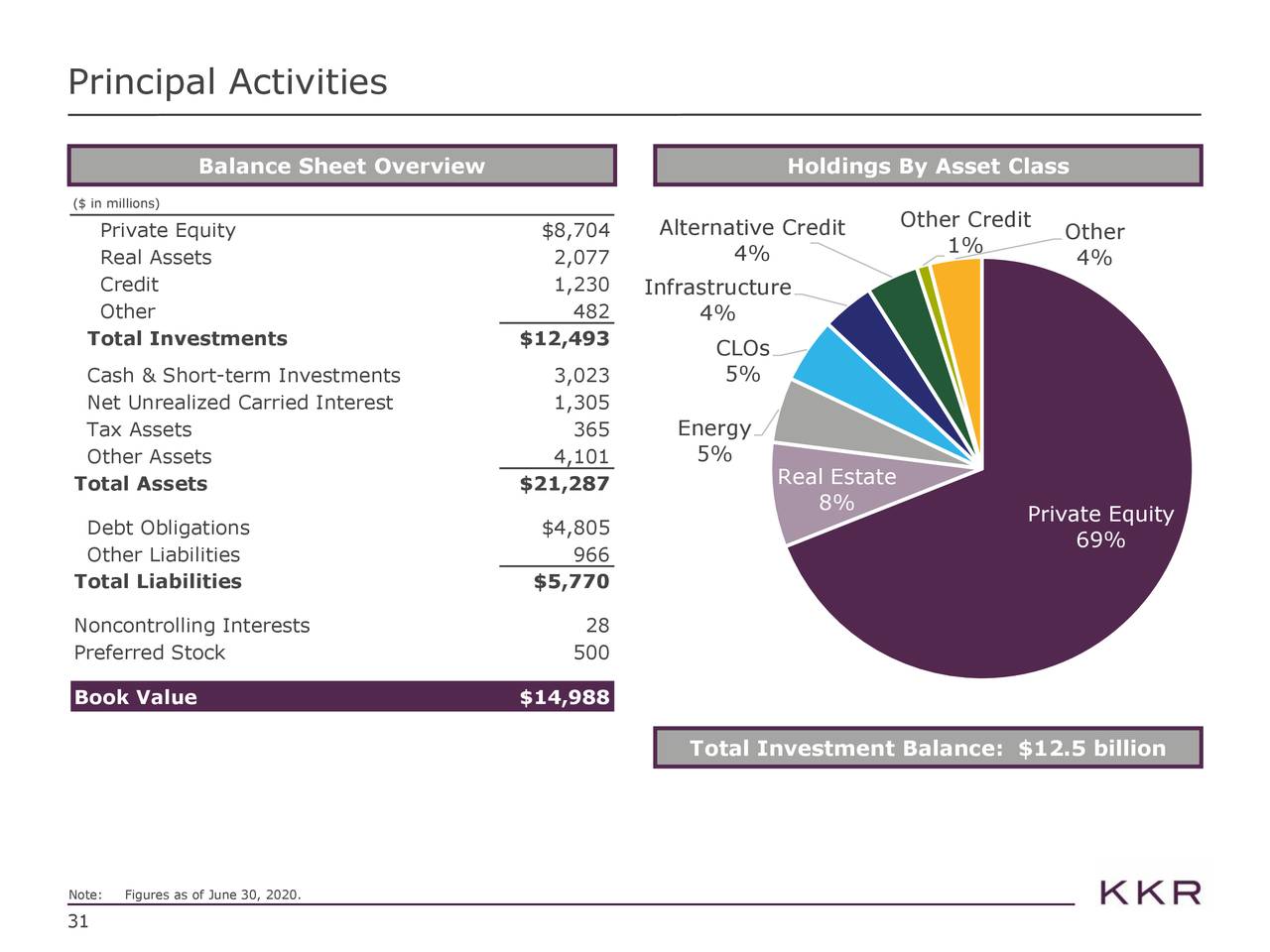The image size is (1270, 952).
Task: Select the Book Value label
Action: 135,697
